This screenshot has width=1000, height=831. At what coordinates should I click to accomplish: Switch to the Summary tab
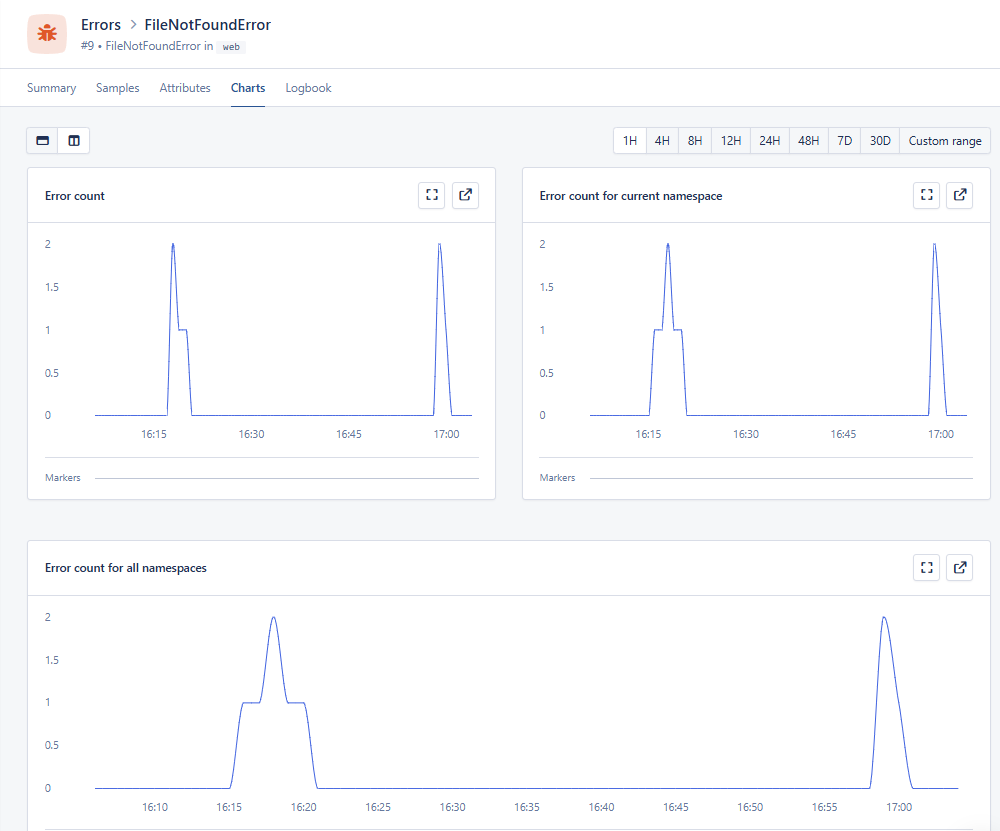51,88
